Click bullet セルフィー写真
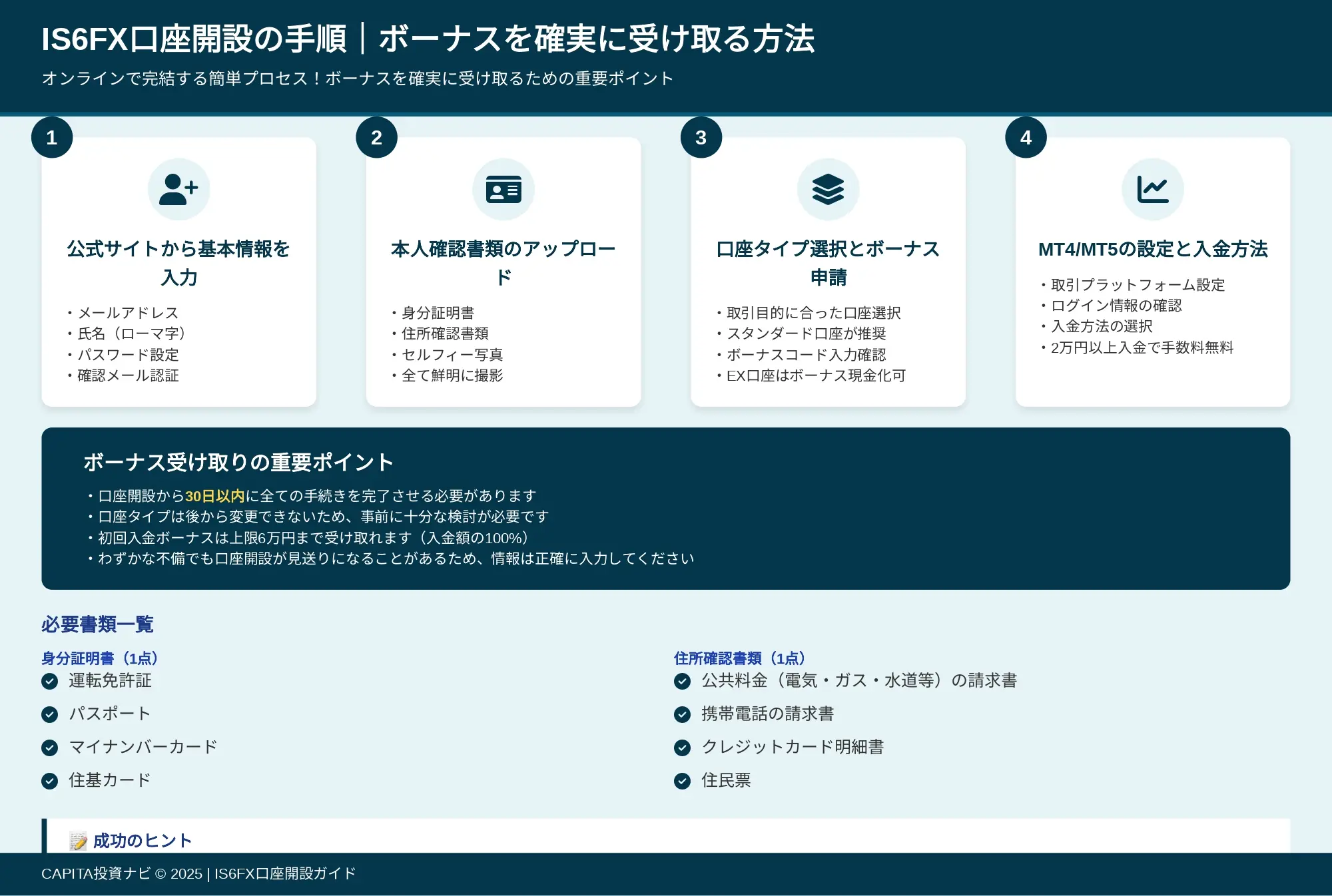 click(448, 355)
